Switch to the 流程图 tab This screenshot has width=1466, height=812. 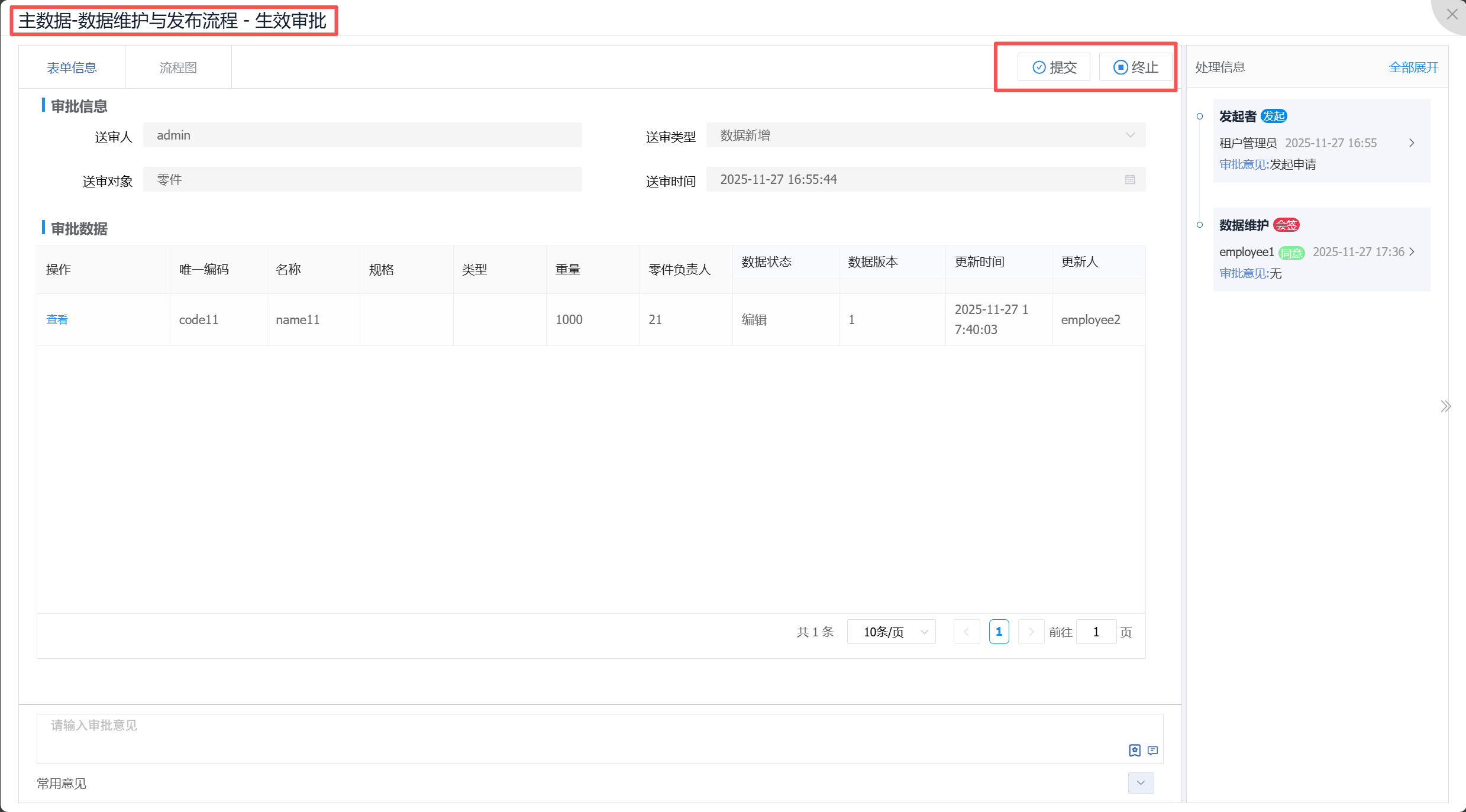tap(178, 68)
